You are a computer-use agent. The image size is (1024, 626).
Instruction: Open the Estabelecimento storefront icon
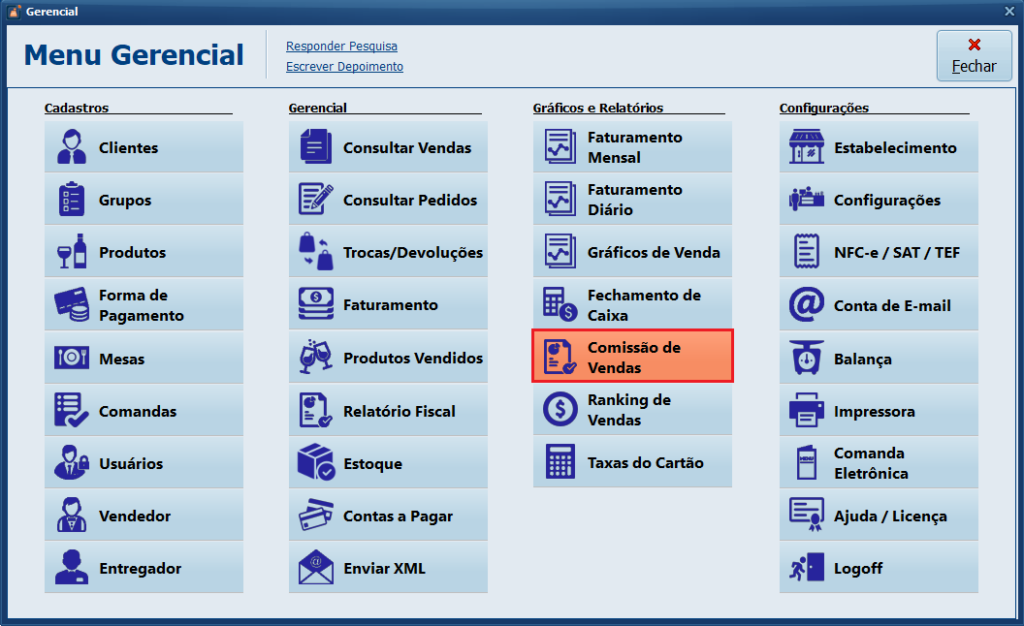[807, 147]
